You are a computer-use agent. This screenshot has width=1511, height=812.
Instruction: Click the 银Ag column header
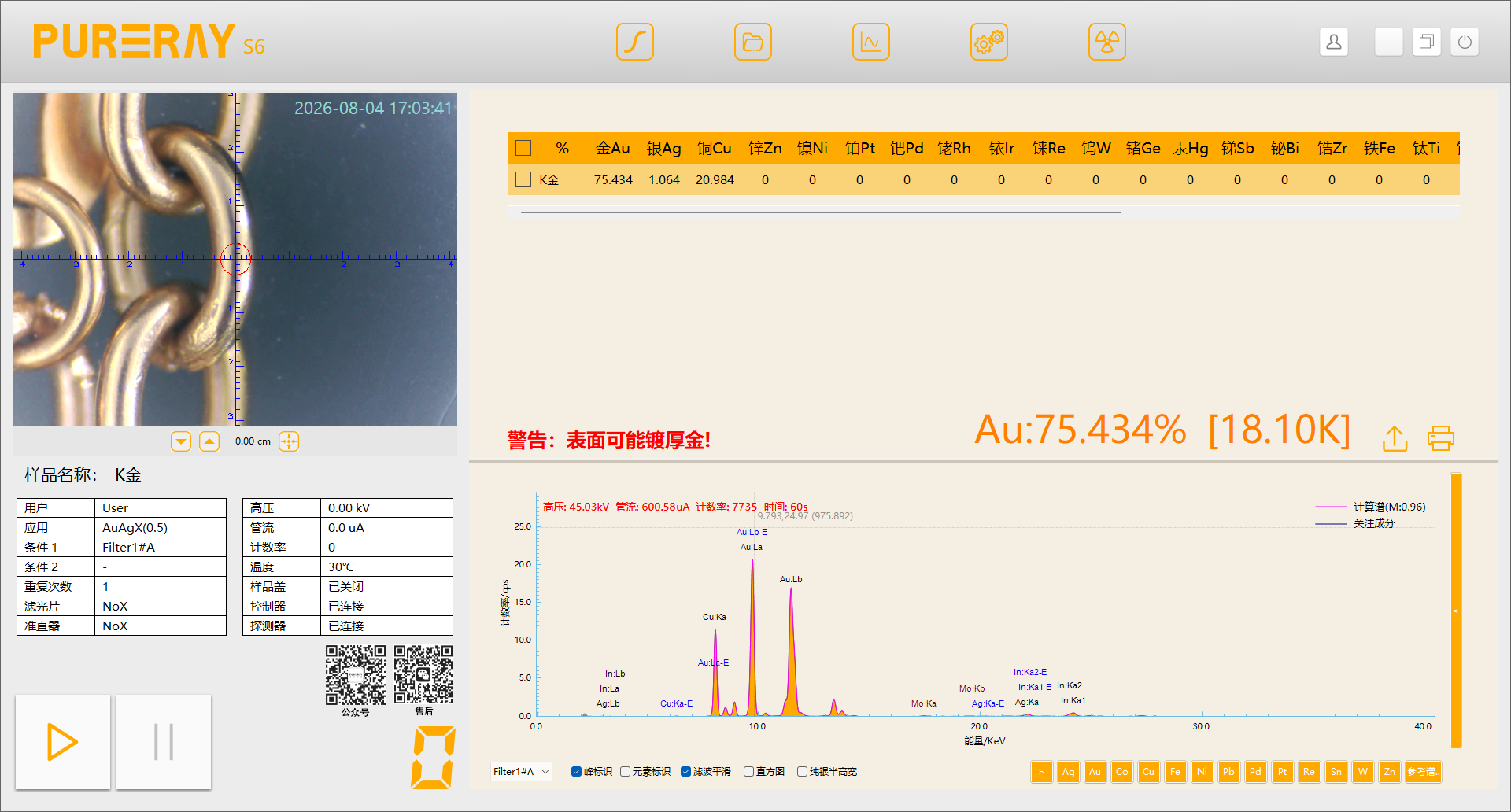(664, 148)
